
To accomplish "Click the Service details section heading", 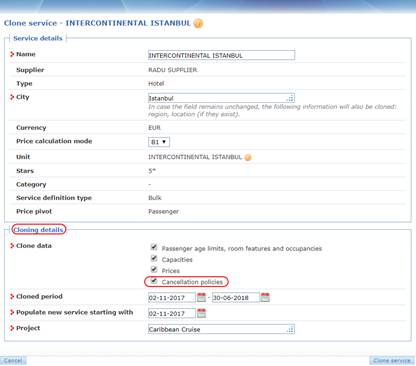I will pos(38,38).
